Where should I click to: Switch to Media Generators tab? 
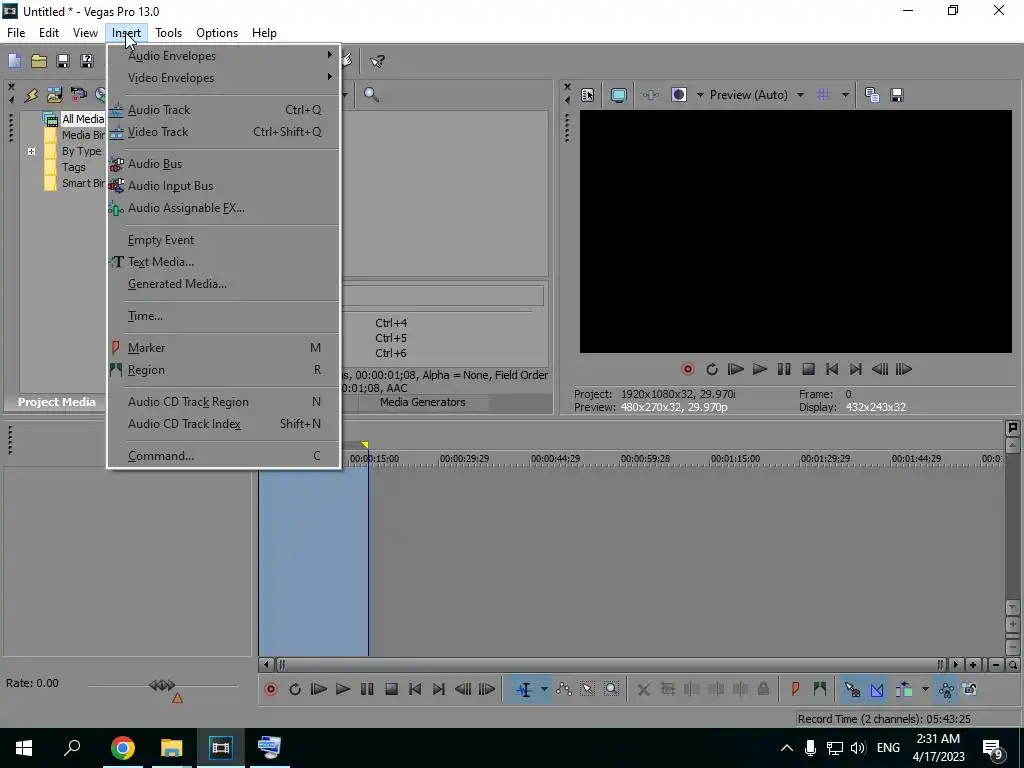pos(423,402)
